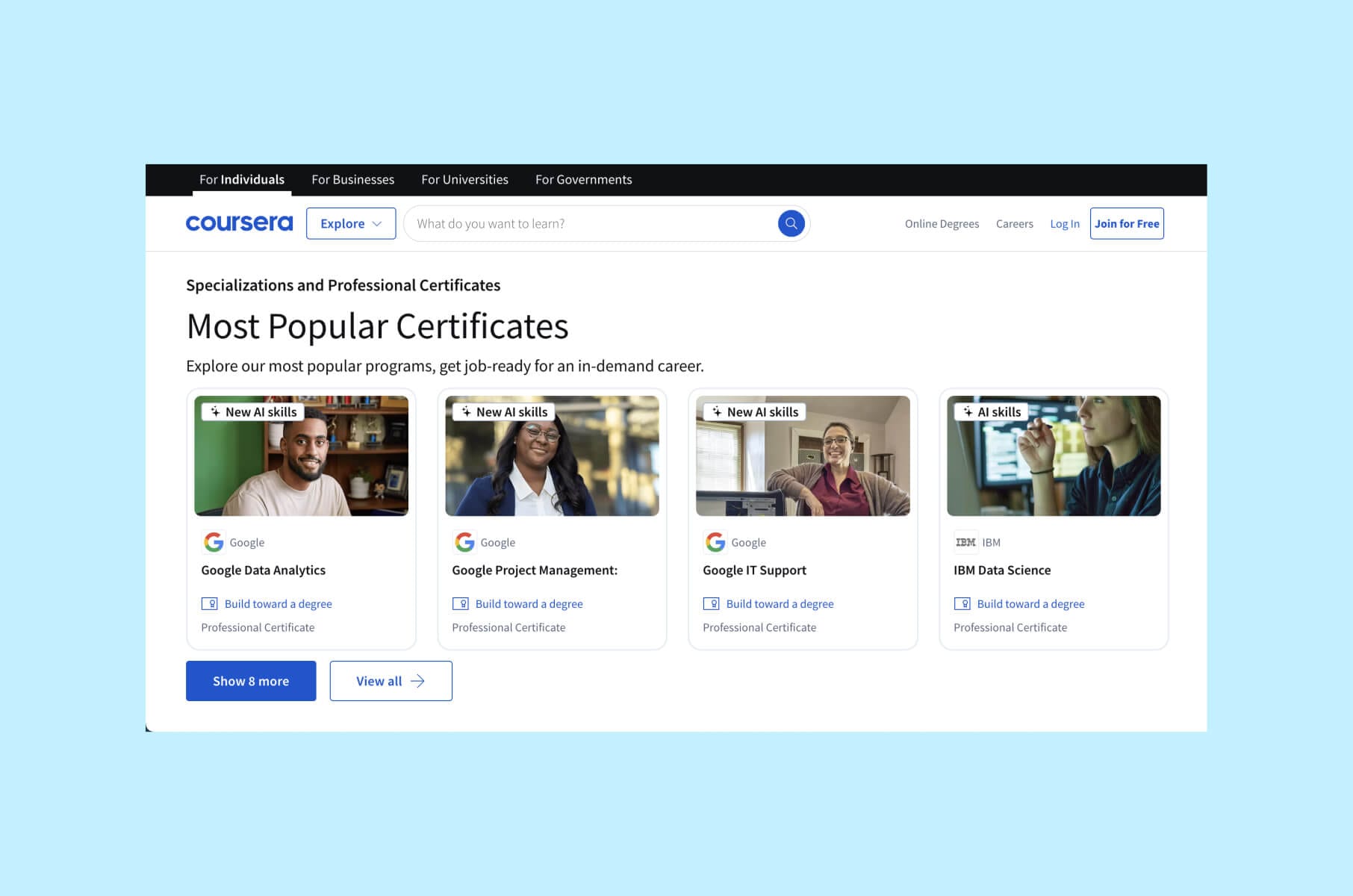Switch to the For Universities tab
The height and width of the screenshot is (896, 1353).
464,180
